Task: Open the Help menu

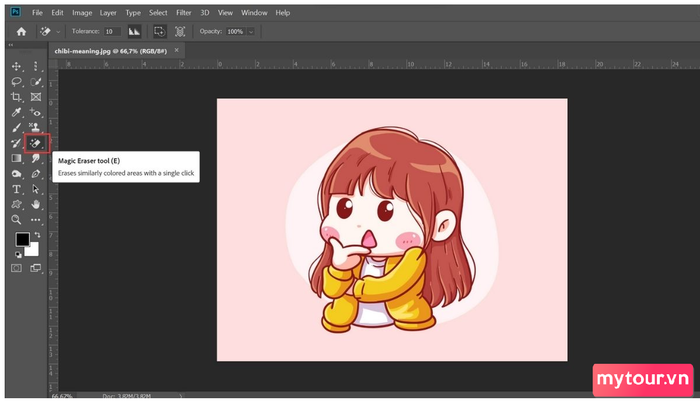Action: (283, 13)
